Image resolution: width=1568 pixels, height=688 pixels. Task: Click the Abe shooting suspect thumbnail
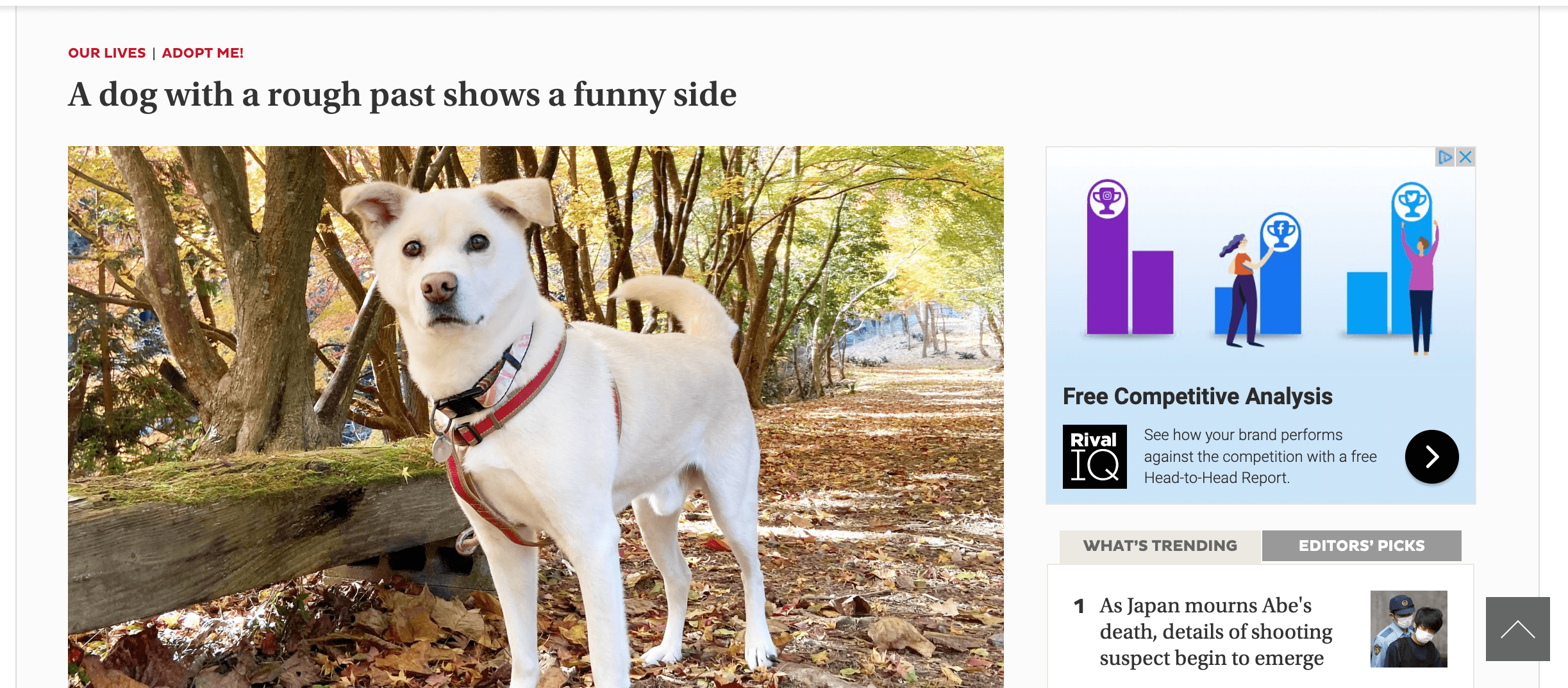[x=1408, y=629]
